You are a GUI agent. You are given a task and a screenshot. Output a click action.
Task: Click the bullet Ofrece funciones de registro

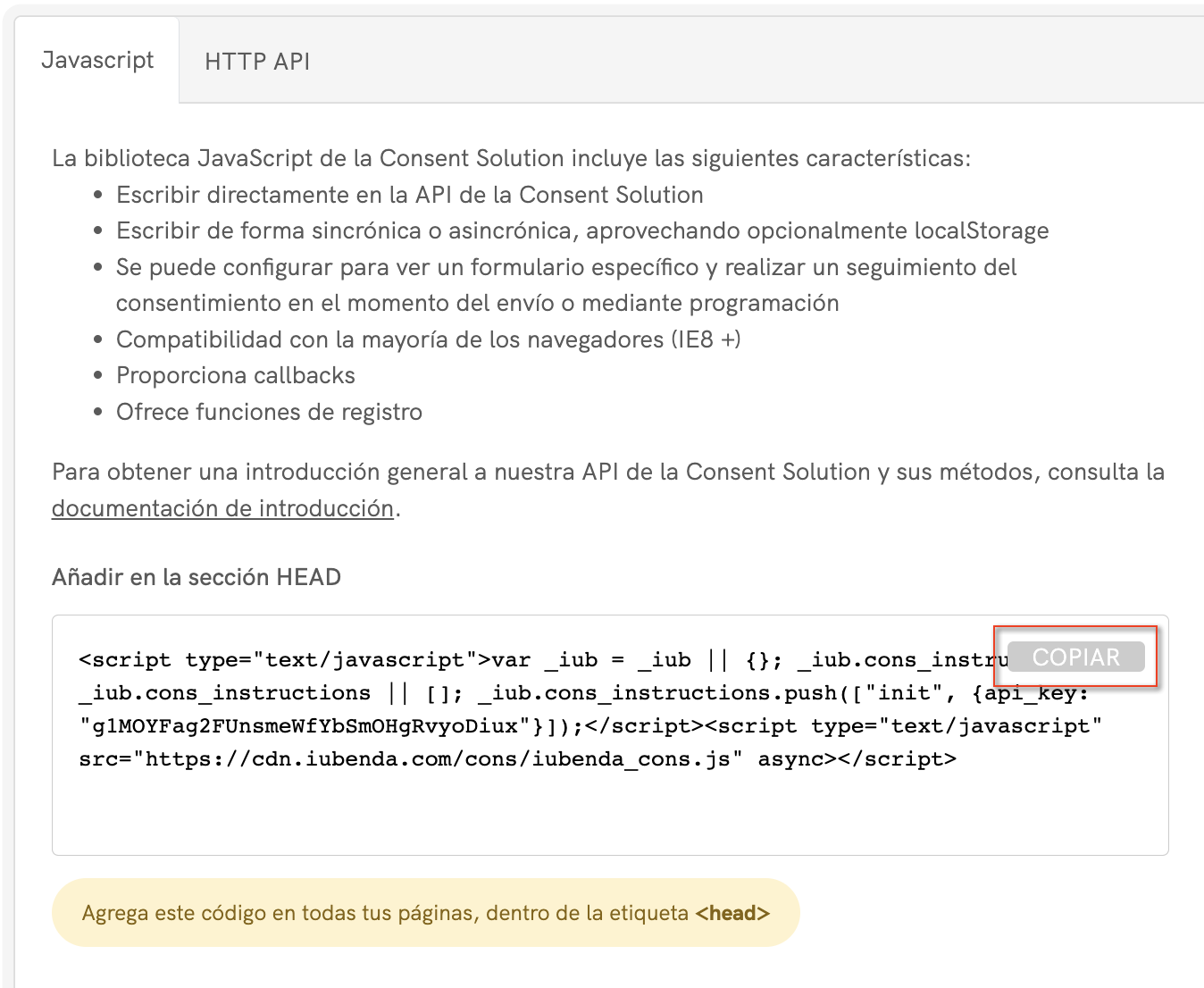click(269, 412)
